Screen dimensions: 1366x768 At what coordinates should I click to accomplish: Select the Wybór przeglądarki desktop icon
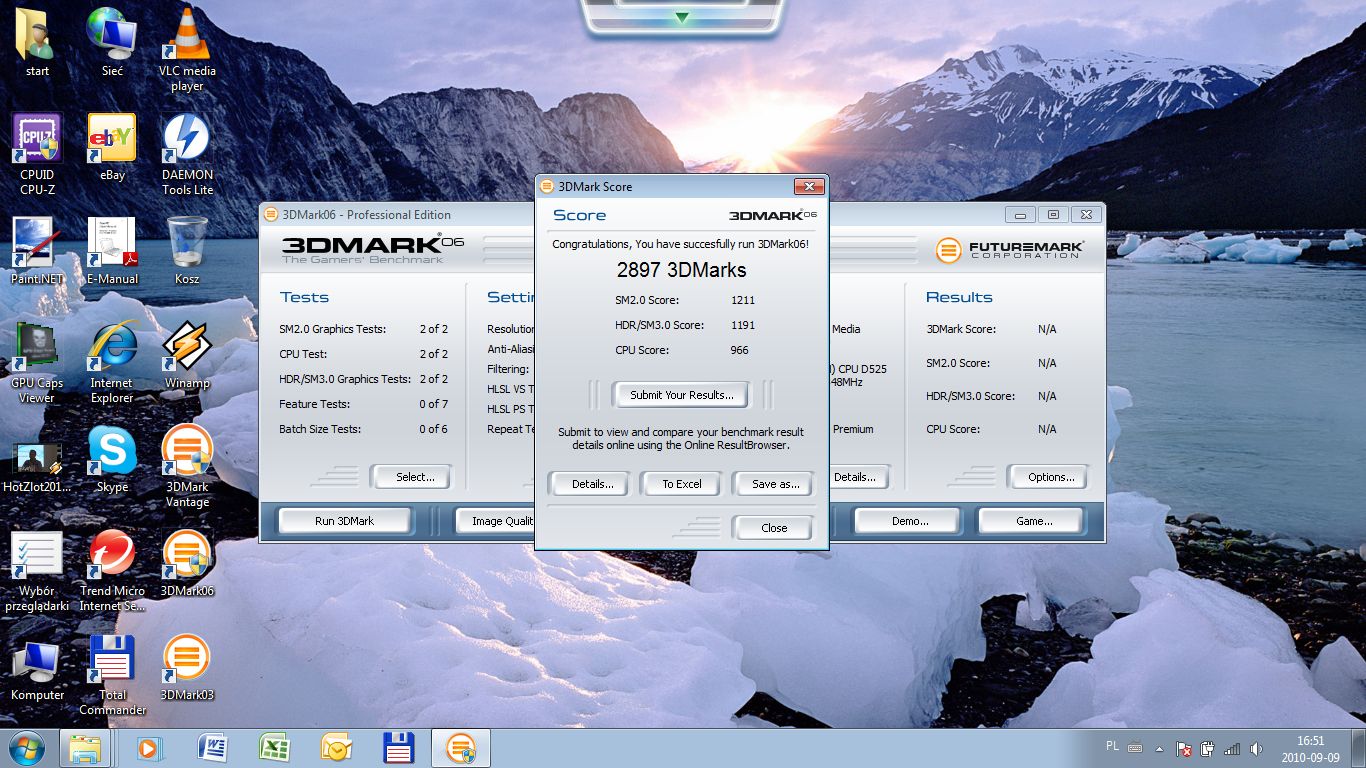click(37, 570)
